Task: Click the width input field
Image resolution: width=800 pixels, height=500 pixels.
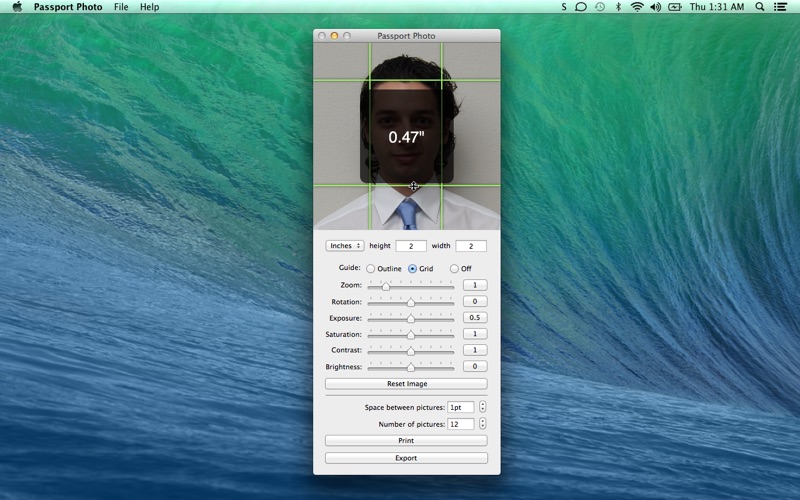Action: tap(471, 246)
